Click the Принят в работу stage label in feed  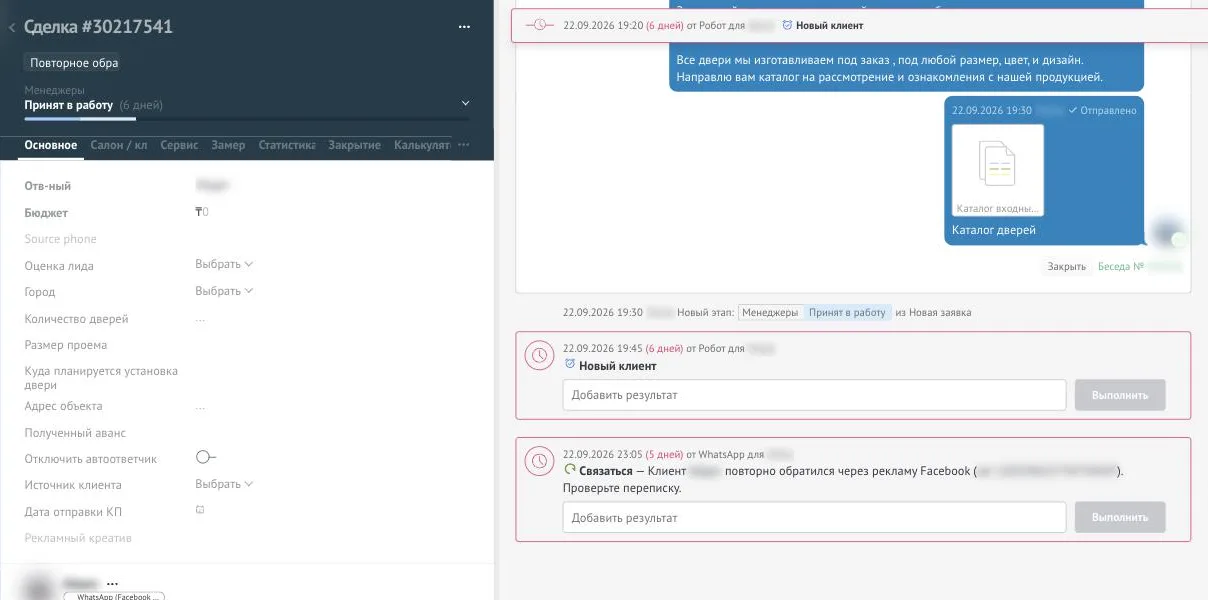pos(847,312)
